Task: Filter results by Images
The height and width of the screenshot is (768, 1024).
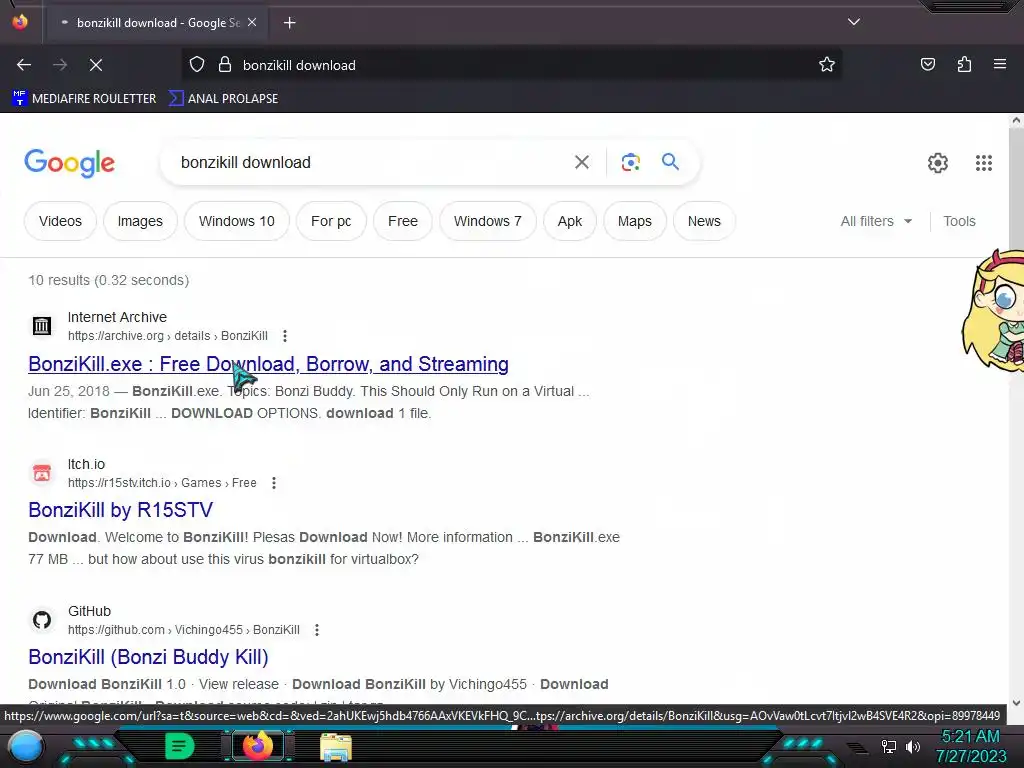Action: (x=140, y=221)
